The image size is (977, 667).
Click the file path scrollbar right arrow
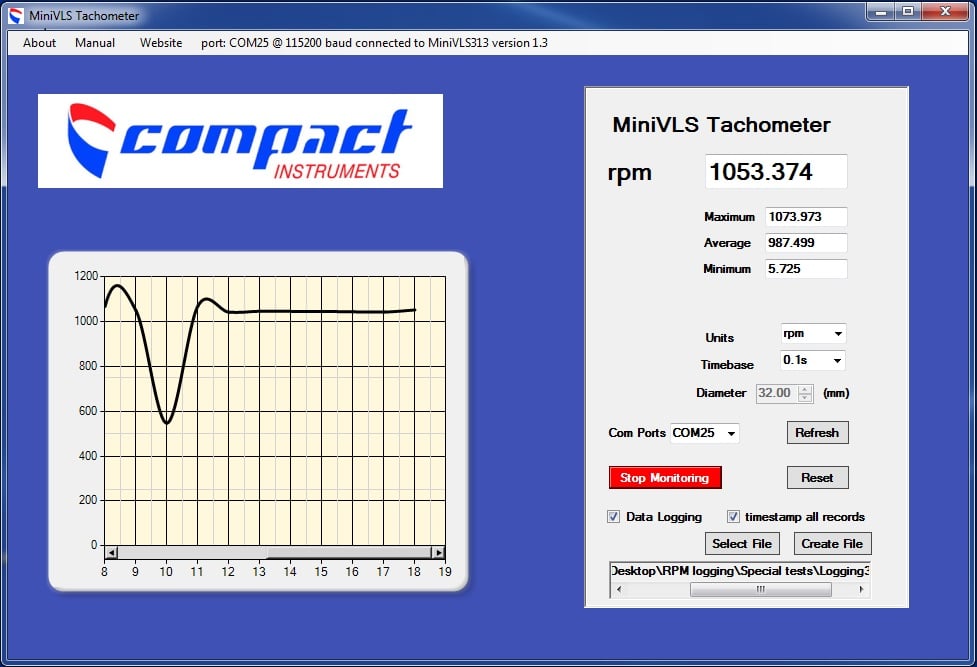pyautogui.click(x=861, y=589)
